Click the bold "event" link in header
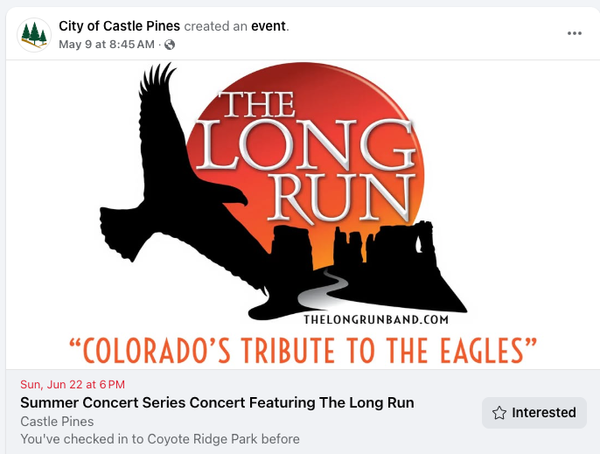Screen dimensions: 600x454 pyautogui.click(x=270, y=24)
